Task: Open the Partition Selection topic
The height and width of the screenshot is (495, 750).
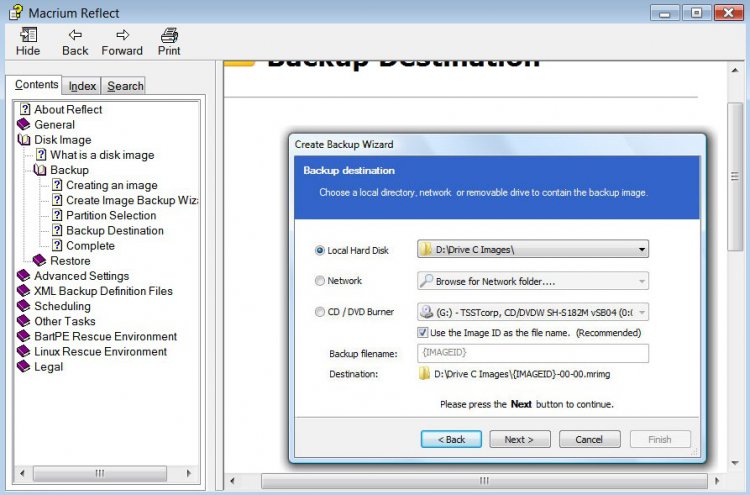Action: pos(111,215)
